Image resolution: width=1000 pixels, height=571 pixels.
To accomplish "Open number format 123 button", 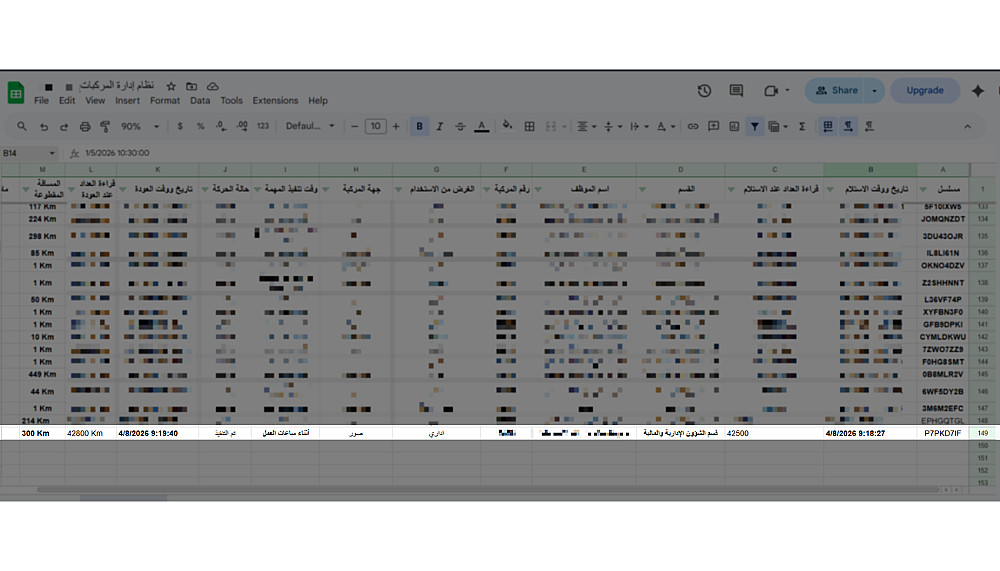I will 263,126.
